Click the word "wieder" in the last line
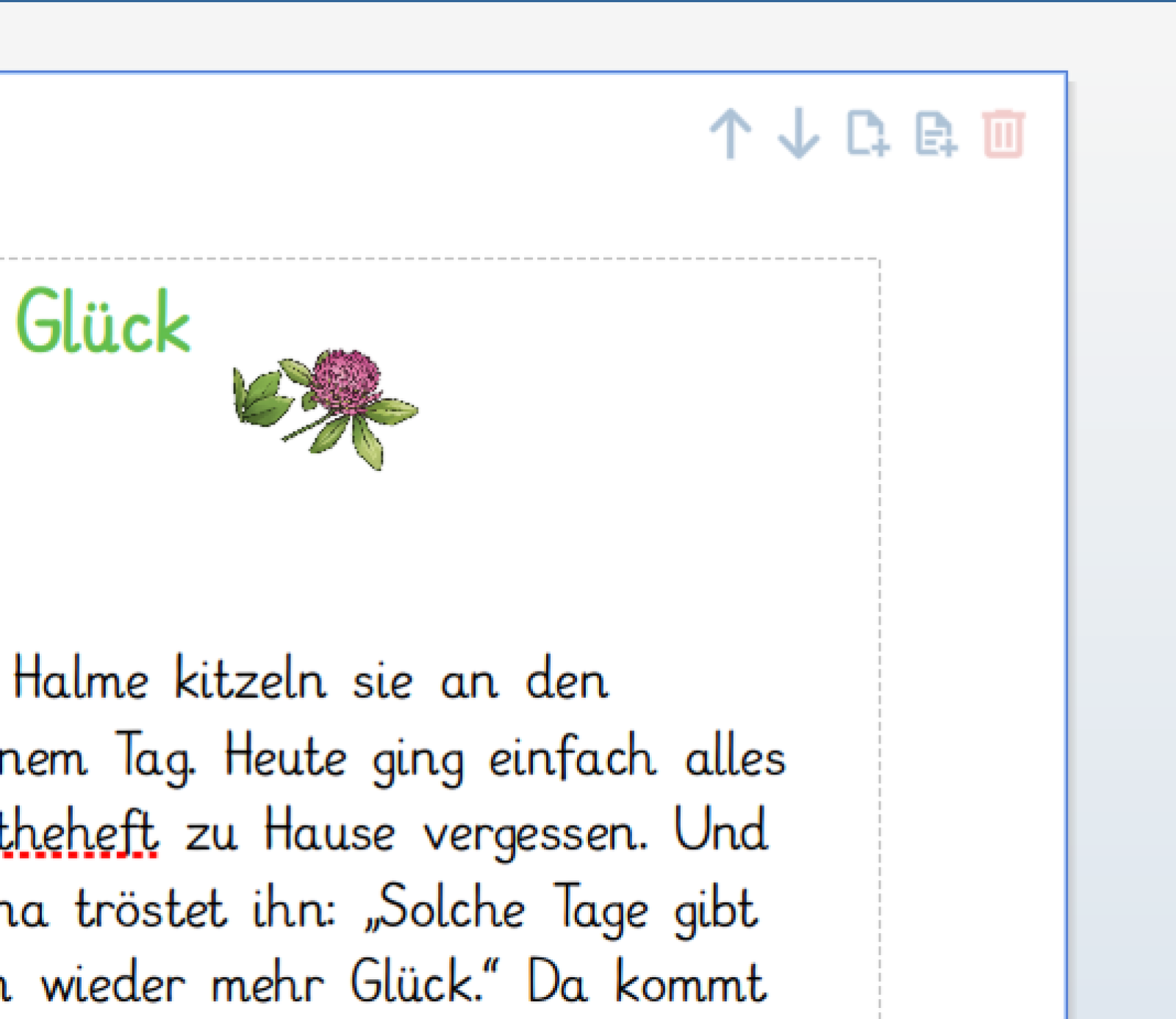The height and width of the screenshot is (1019, 1176). pos(113,985)
